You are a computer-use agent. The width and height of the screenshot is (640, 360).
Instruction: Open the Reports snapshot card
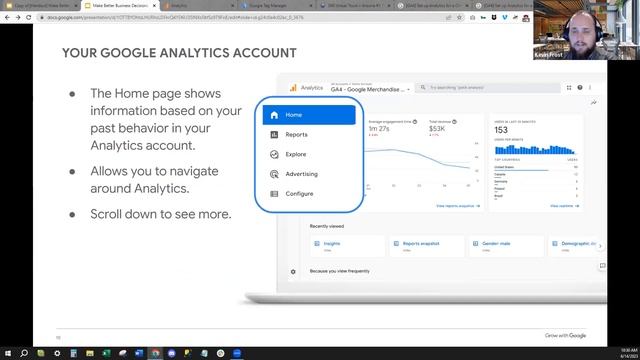(427, 246)
